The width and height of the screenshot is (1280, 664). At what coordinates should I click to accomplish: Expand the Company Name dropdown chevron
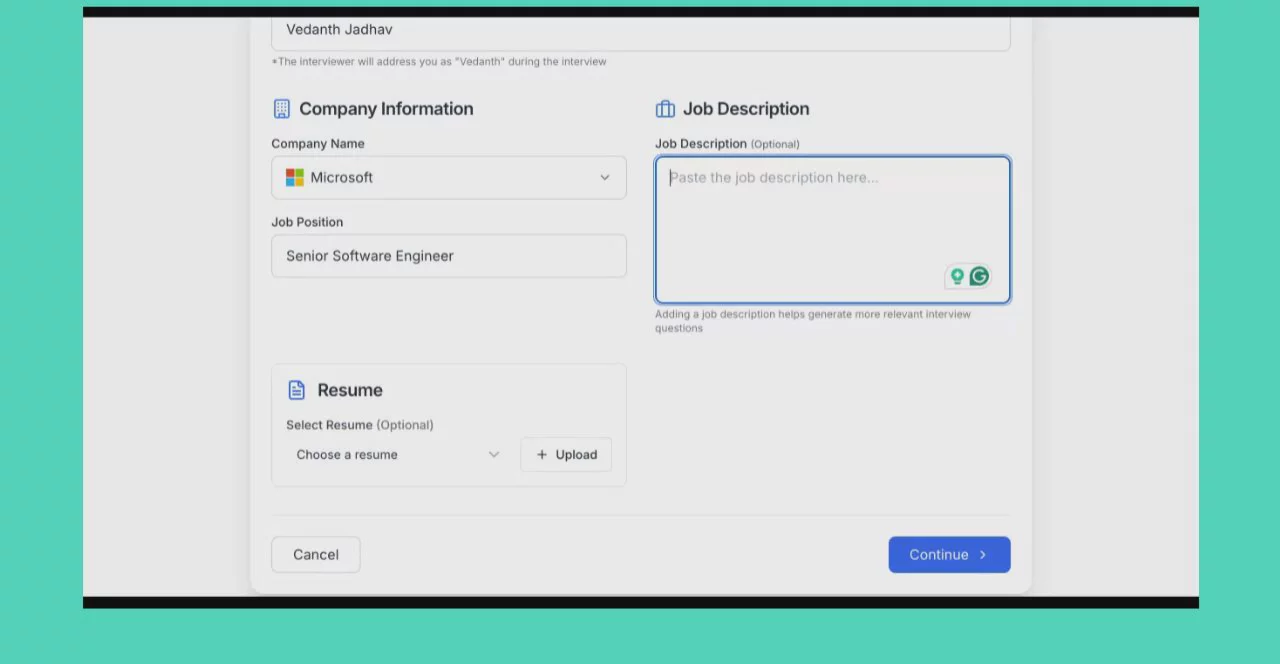click(604, 177)
